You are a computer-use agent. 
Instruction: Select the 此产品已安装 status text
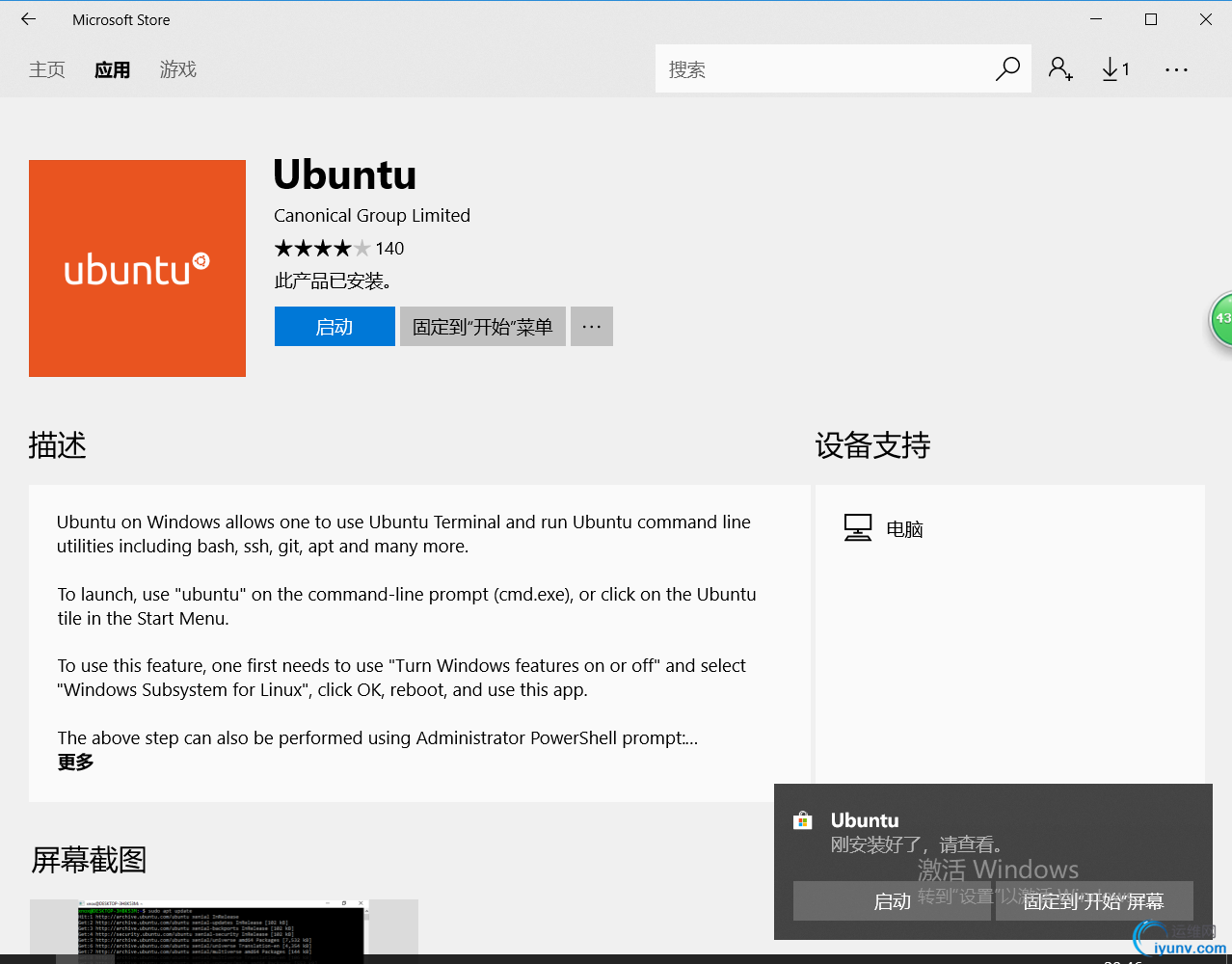click(x=334, y=281)
